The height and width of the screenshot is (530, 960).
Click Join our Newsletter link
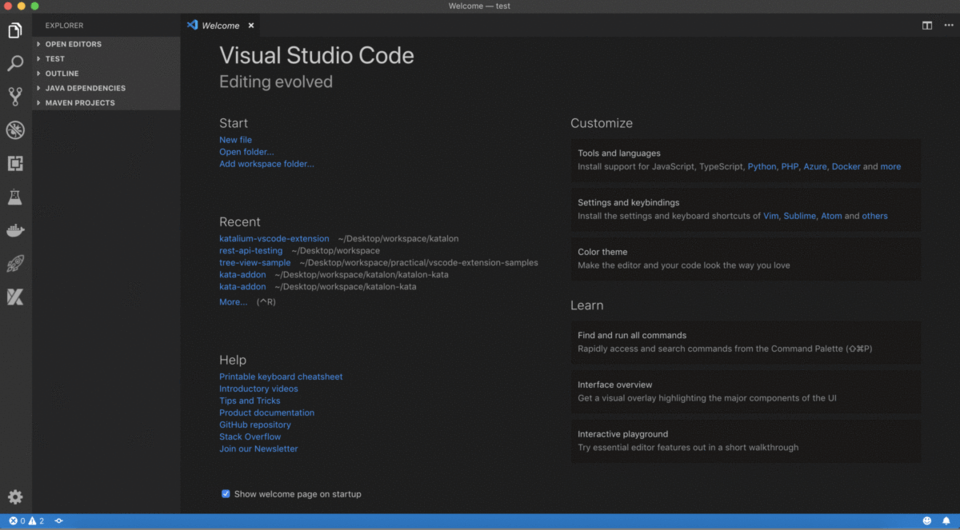click(x=258, y=449)
